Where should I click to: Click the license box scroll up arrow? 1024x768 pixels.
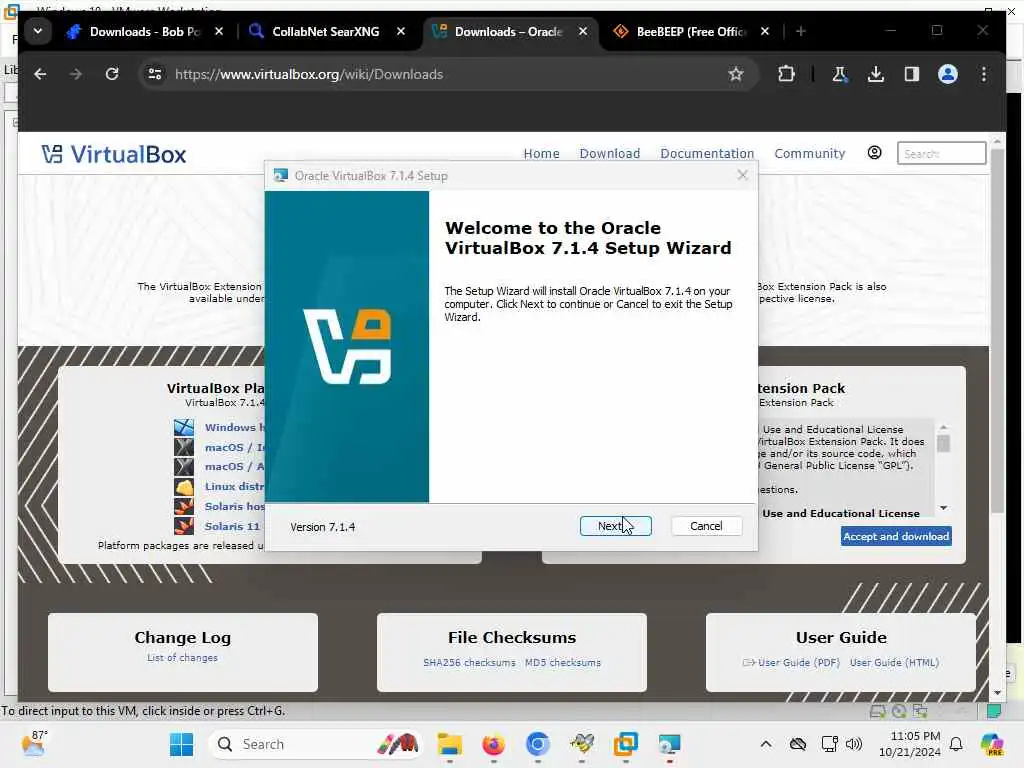tap(943, 427)
